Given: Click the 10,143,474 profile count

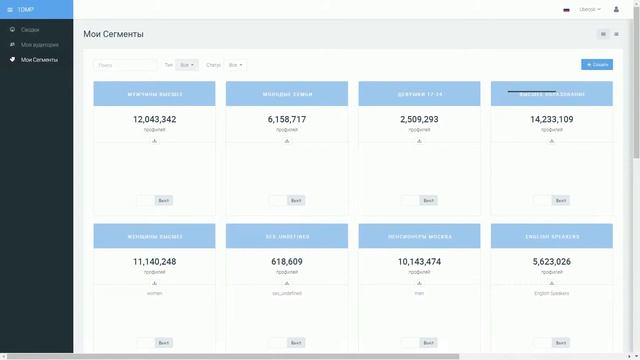Looking at the screenshot, I should click(x=419, y=262).
